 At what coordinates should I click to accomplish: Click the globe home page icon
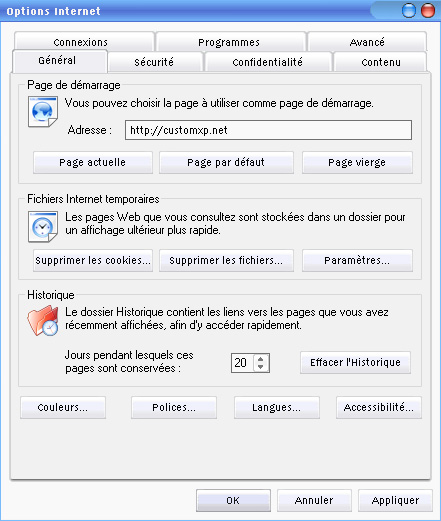(43, 112)
